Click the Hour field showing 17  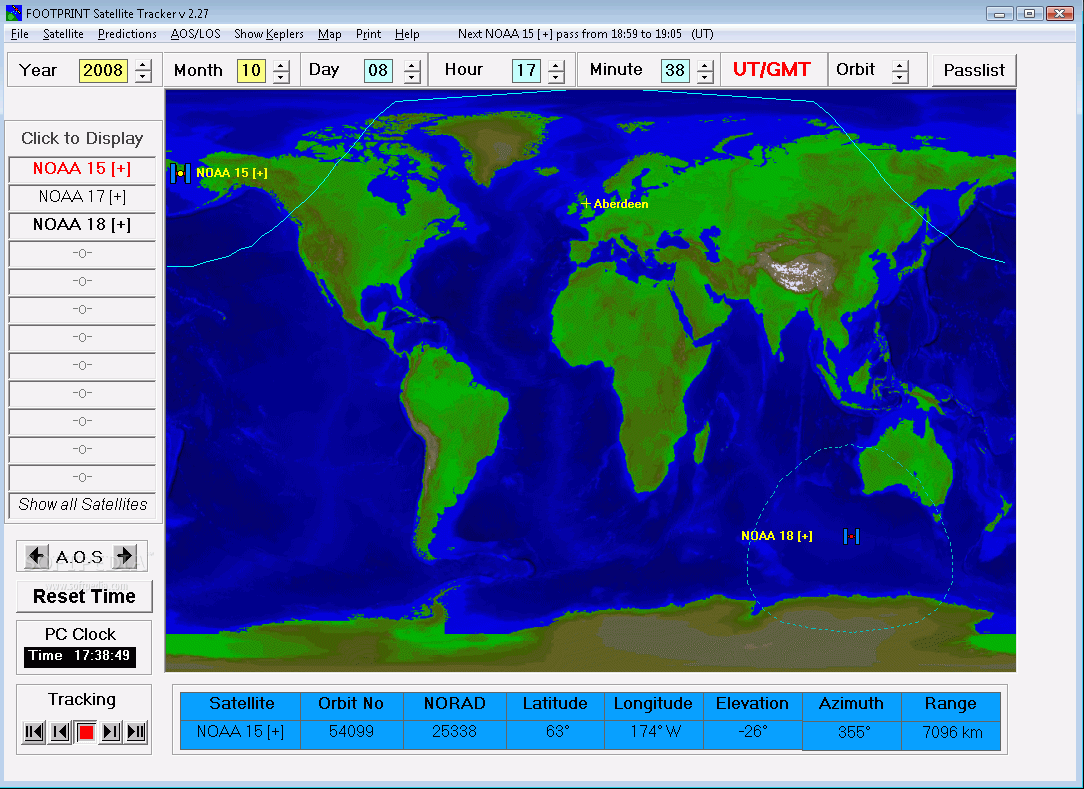coord(526,71)
